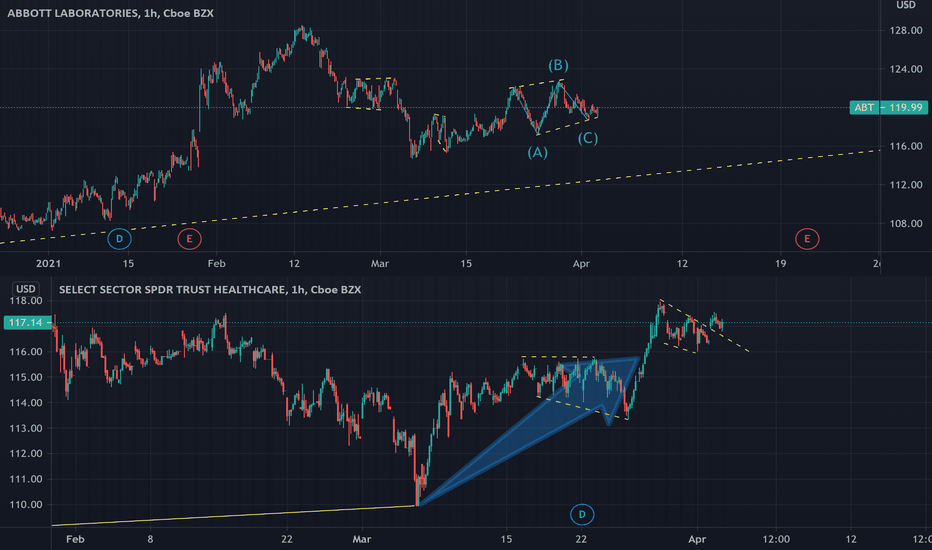Click the Abbott Laboratories chart title
The image size is (932, 550).
(x=111, y=13)
